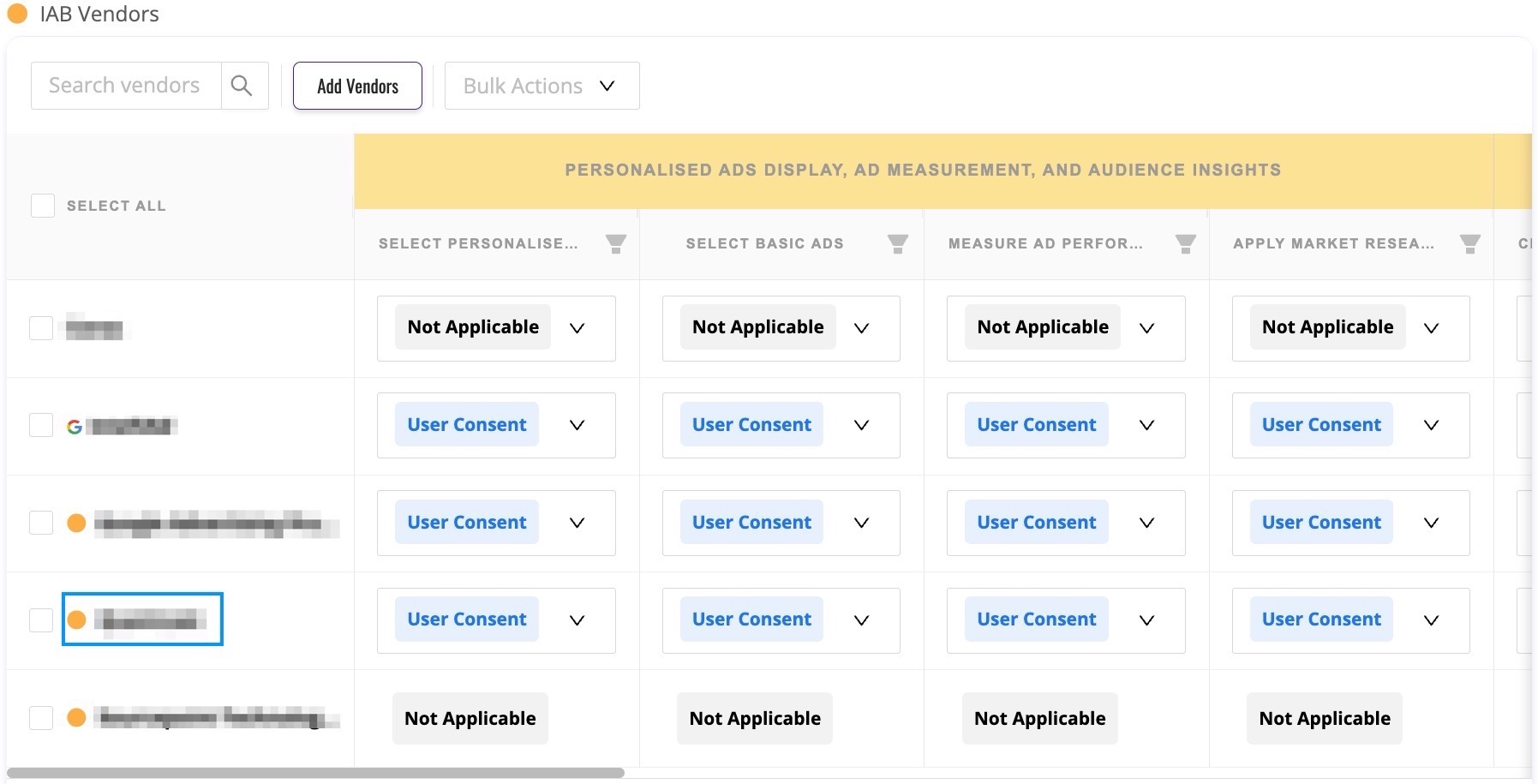Click orange dot in highlighted vendor row
Viewport: 1538px width, 784px height.
click(76, 619)
